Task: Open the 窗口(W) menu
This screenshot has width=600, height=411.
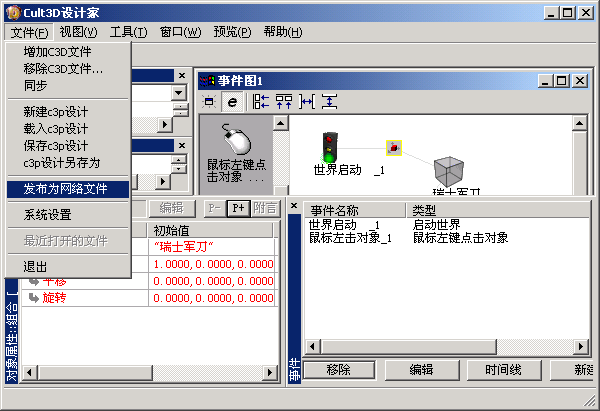Action: [180, 32]
